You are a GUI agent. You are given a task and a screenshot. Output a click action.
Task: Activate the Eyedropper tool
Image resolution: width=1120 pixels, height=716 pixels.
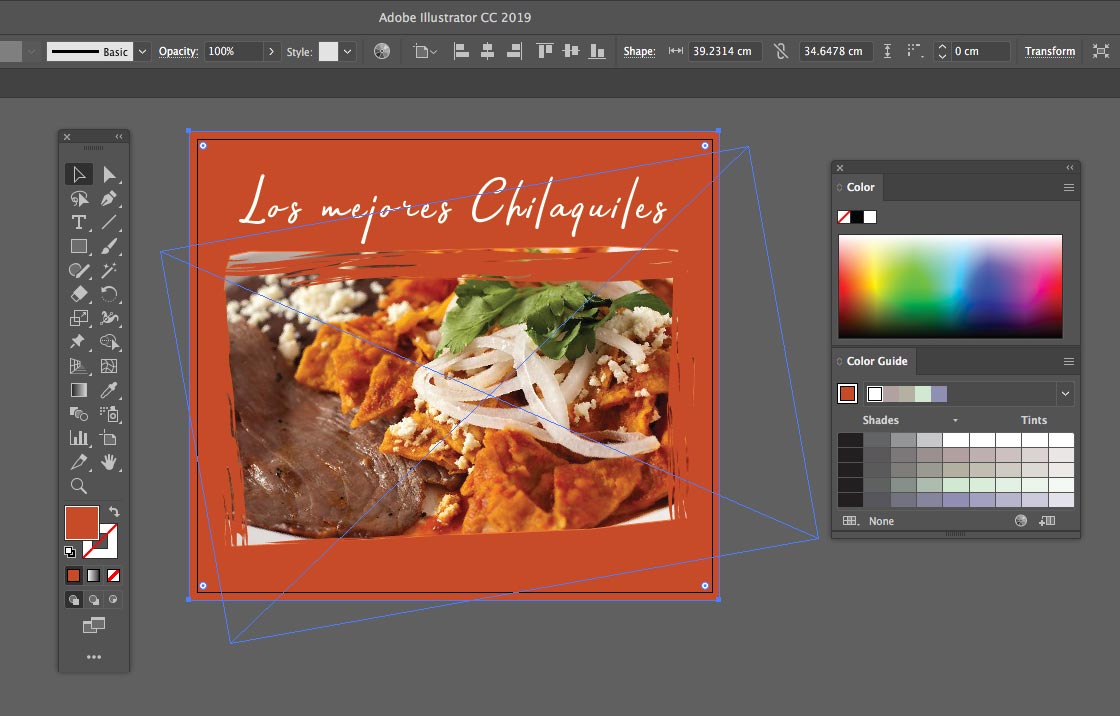point(109,389)
